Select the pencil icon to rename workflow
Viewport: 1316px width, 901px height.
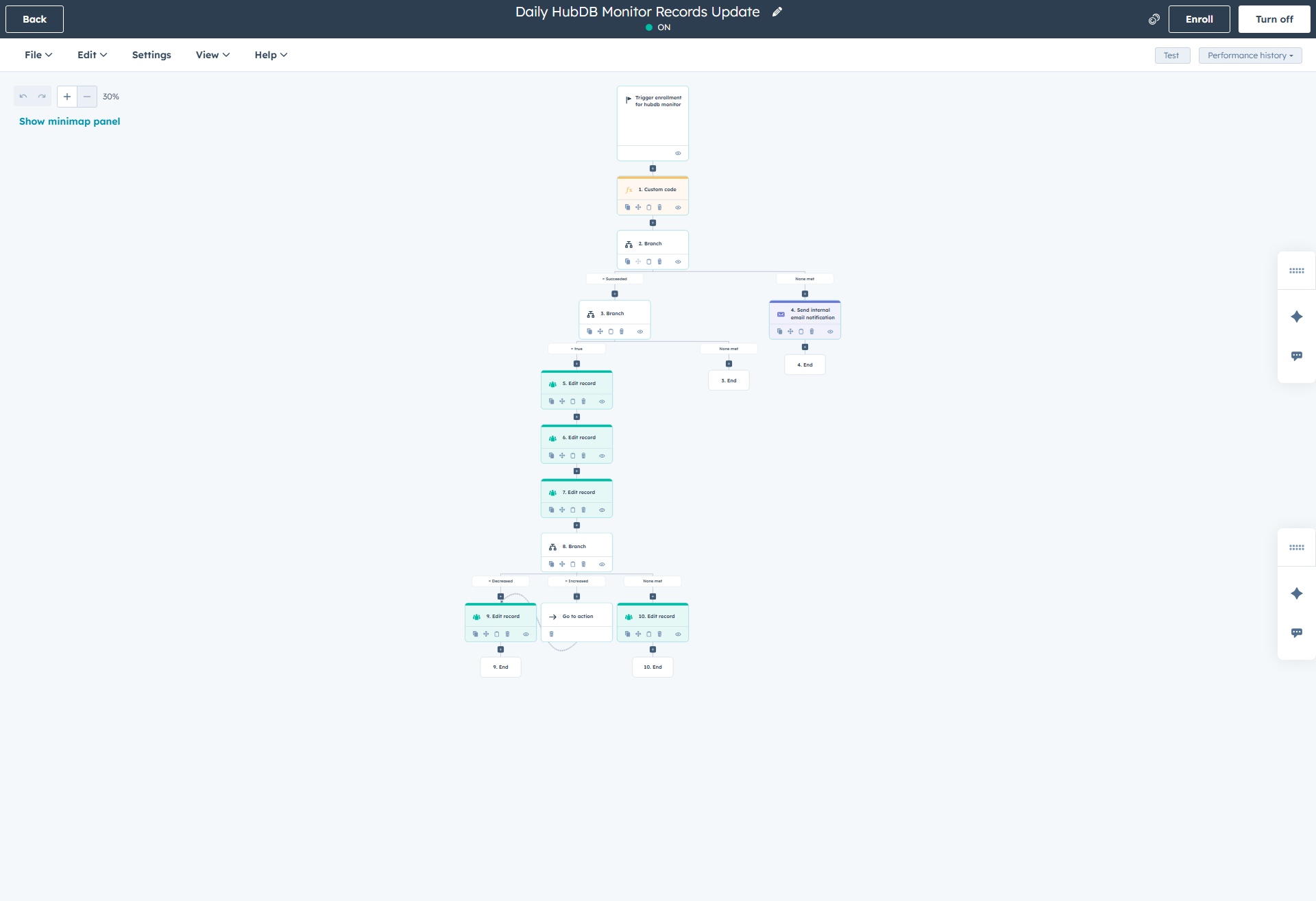(777, 12)
